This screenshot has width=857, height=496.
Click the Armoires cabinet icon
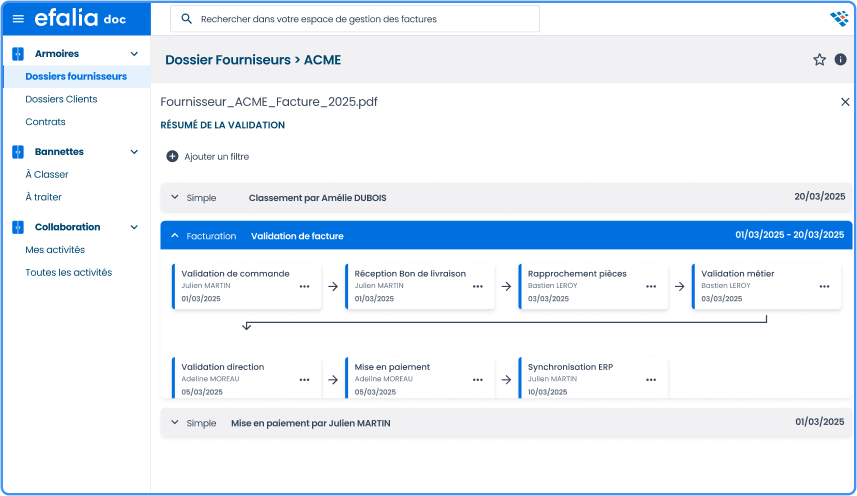coord(18,54)
